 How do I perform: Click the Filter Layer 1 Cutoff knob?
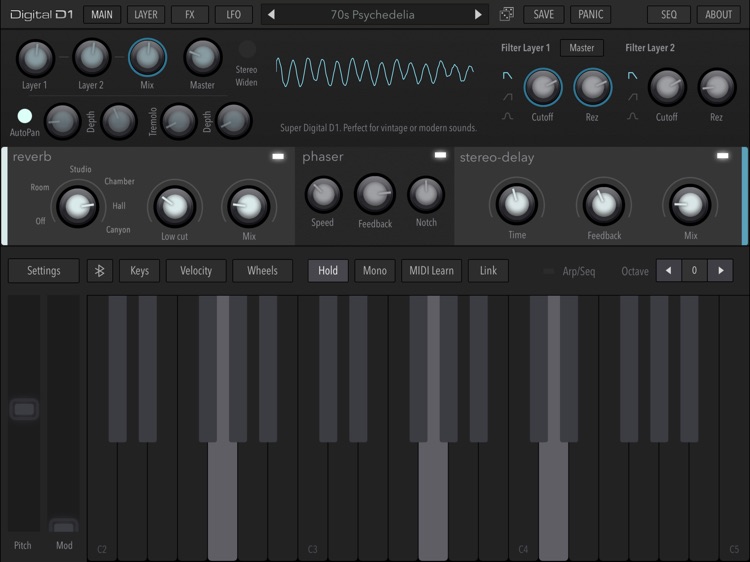tap(543, 88)
